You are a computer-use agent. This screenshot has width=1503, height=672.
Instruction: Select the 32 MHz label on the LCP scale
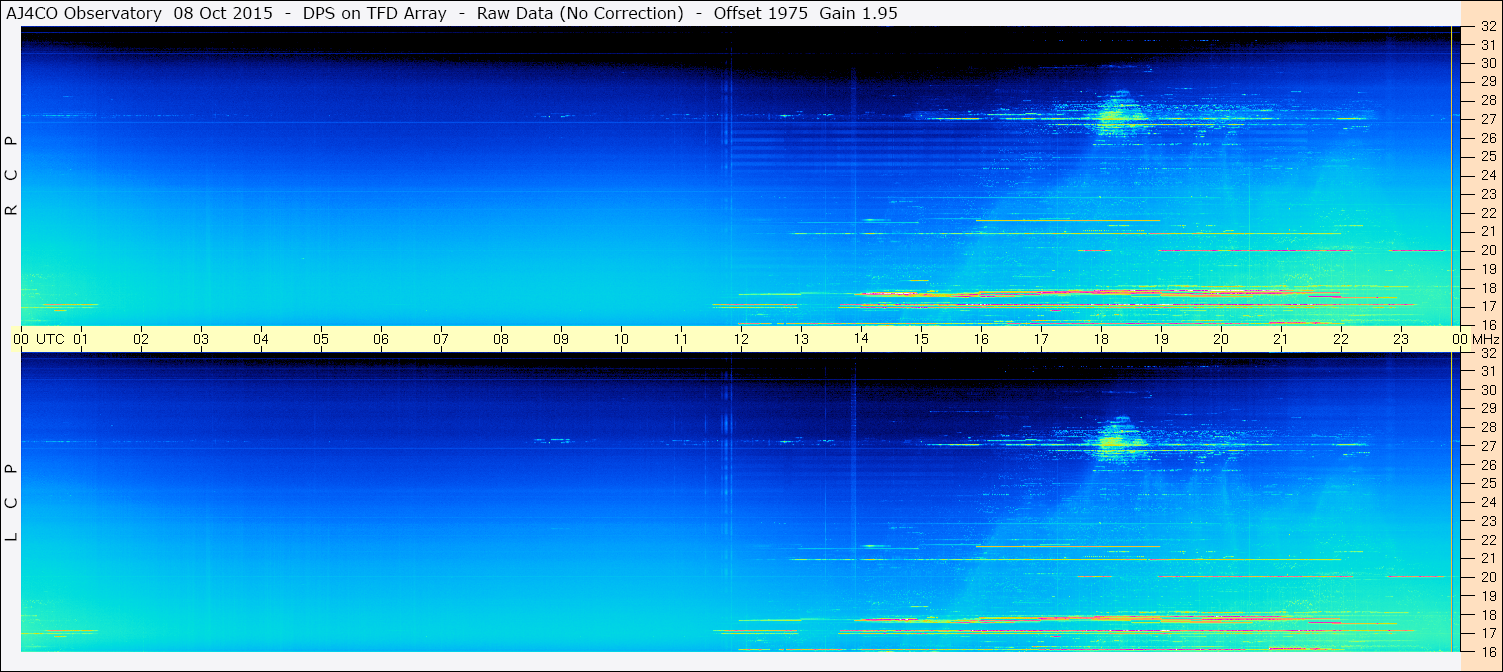click(x=1487, y=353)
